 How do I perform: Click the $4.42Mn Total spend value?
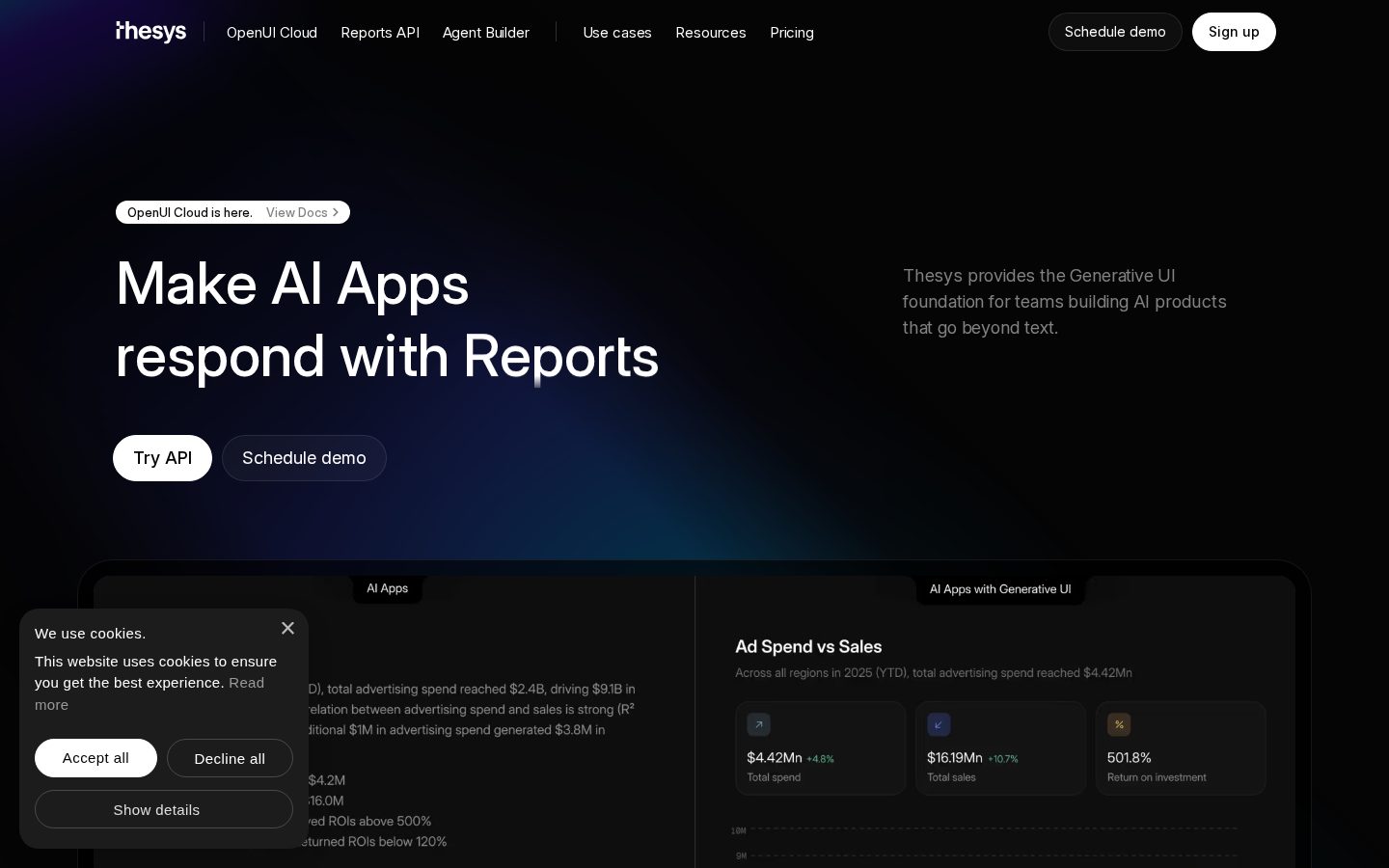(775, 758)
